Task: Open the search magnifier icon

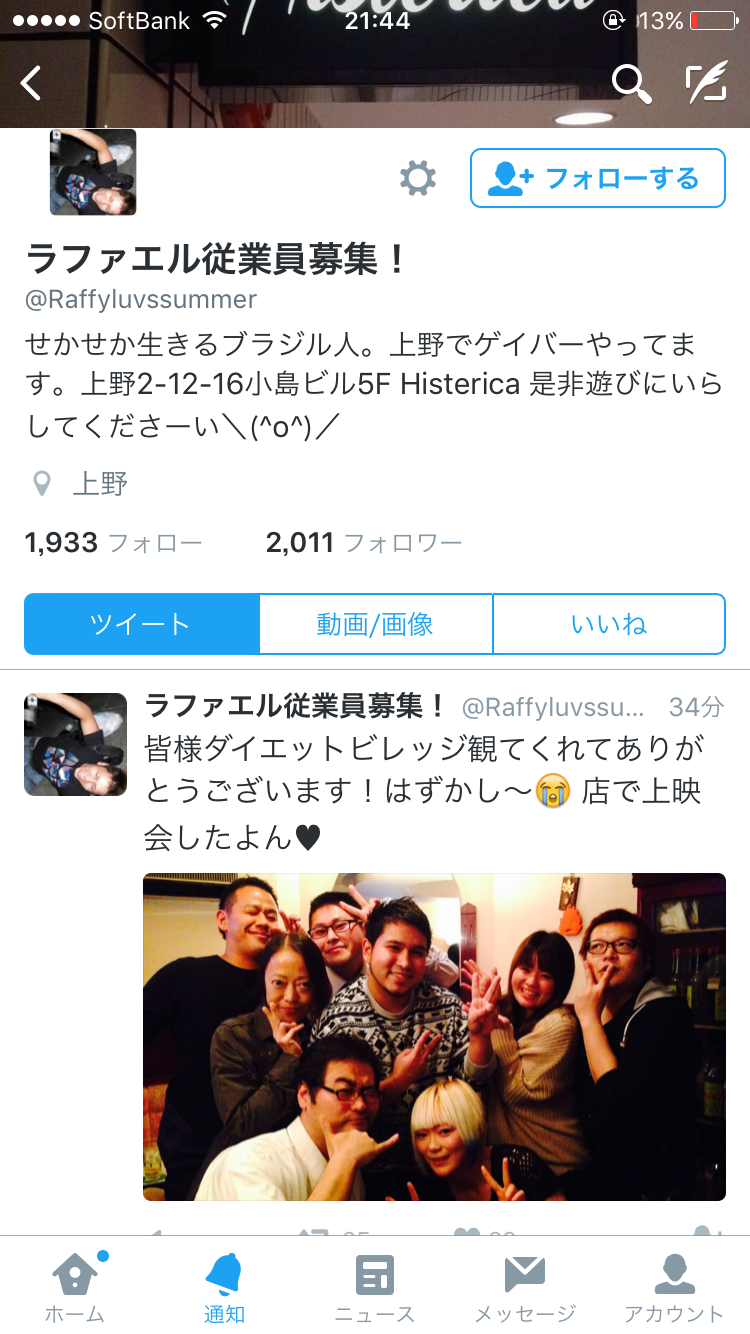Action: pos(631,84)
